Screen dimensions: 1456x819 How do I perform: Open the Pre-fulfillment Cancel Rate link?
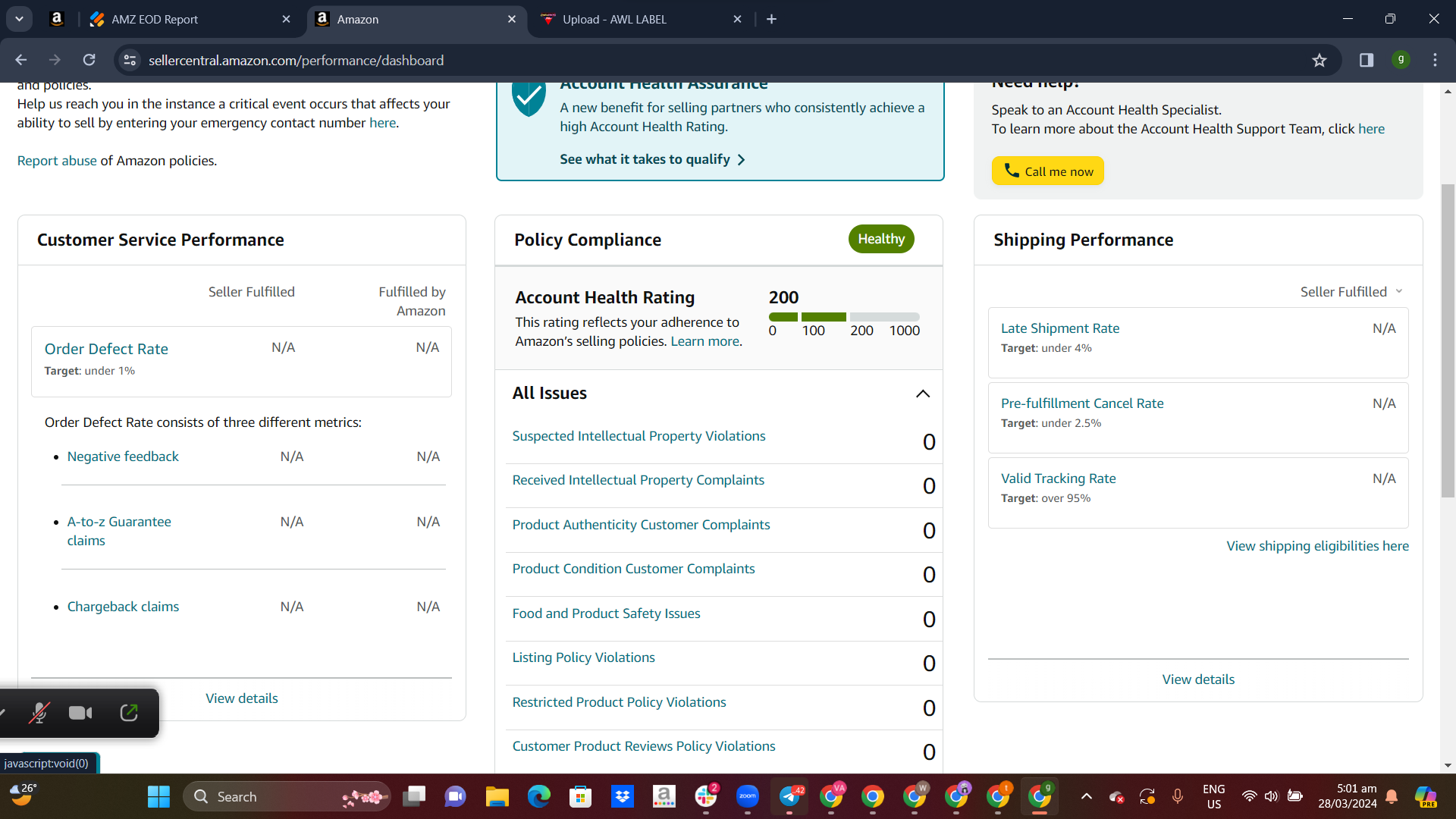1082,403
